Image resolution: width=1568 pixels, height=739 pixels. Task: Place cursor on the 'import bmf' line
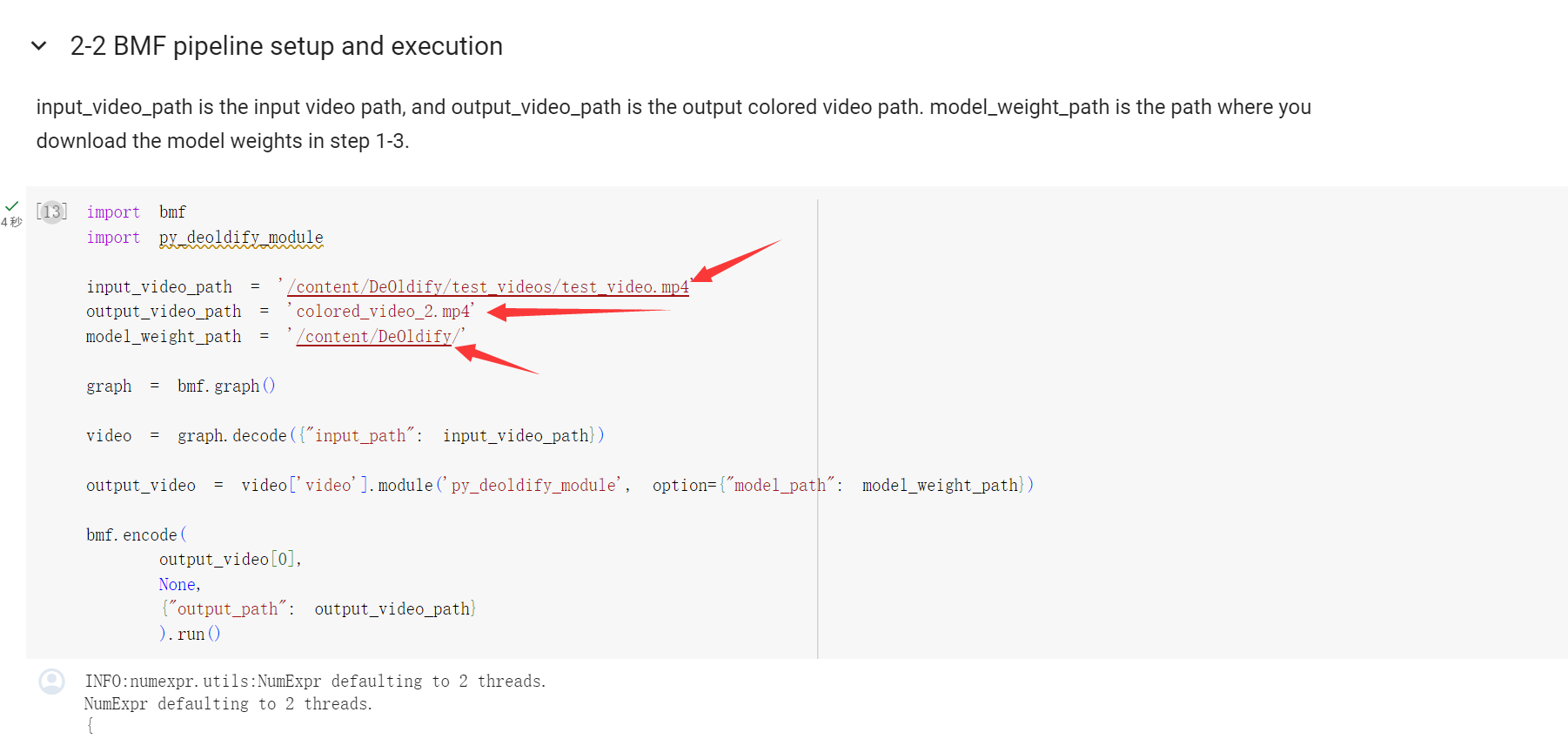(x=136, y=212)
